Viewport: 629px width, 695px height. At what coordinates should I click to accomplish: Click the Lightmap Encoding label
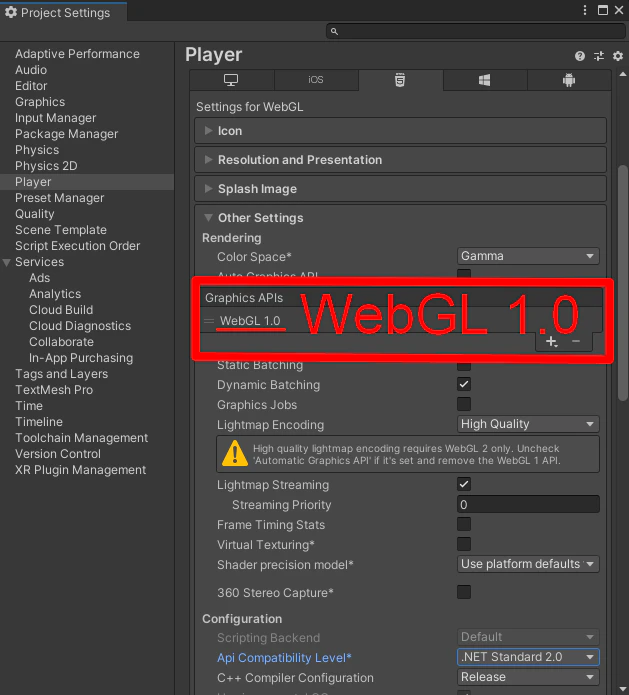click(270, 425)
